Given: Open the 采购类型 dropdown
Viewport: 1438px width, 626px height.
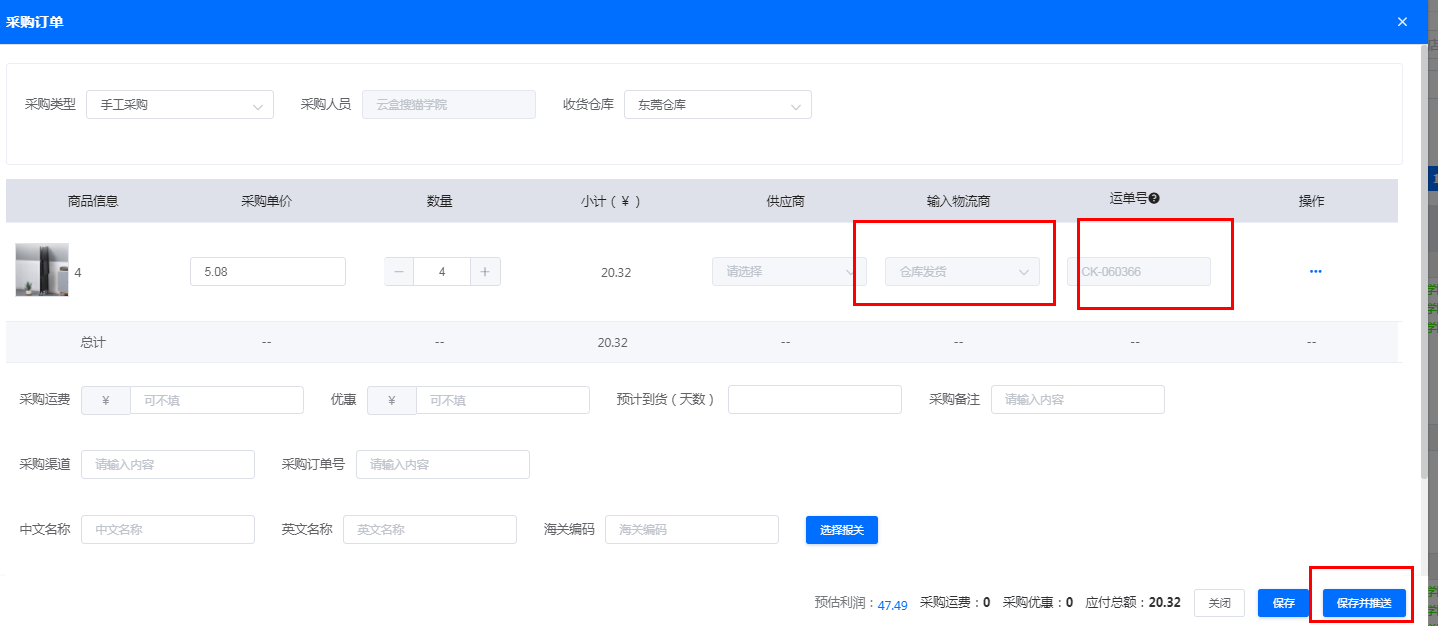Looking at the screenshot, I should [x=180, y=105].
